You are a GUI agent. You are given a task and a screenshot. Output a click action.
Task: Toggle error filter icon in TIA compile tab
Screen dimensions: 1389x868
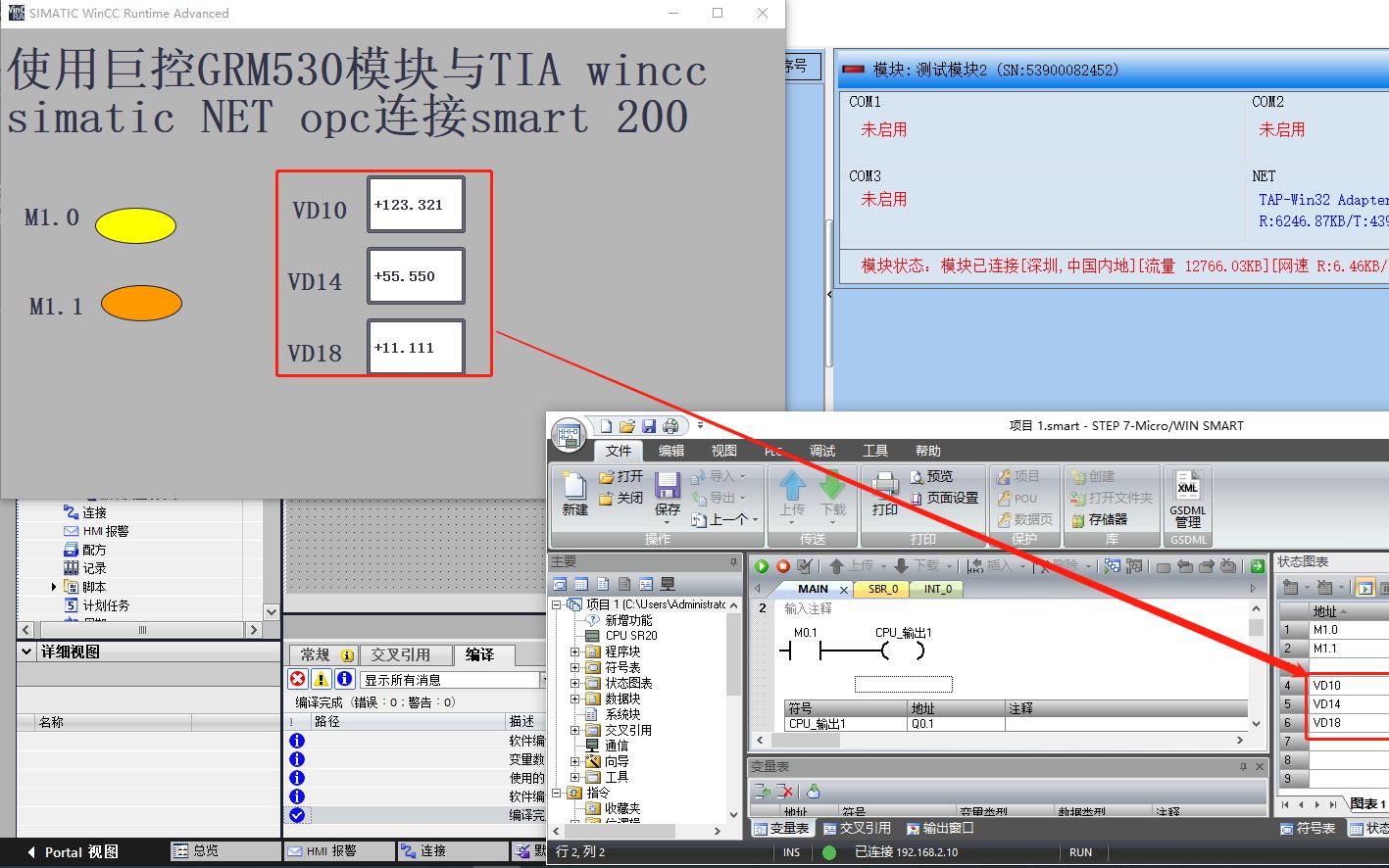tap(298, 679)
